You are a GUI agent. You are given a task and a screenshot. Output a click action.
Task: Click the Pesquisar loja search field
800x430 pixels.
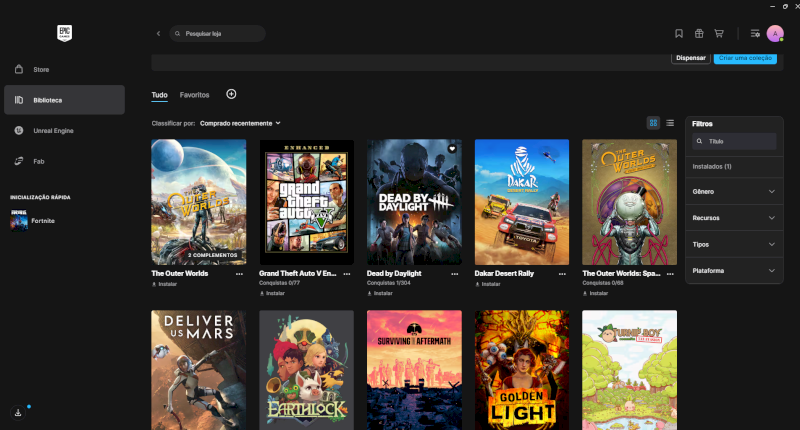coord(217,34)
